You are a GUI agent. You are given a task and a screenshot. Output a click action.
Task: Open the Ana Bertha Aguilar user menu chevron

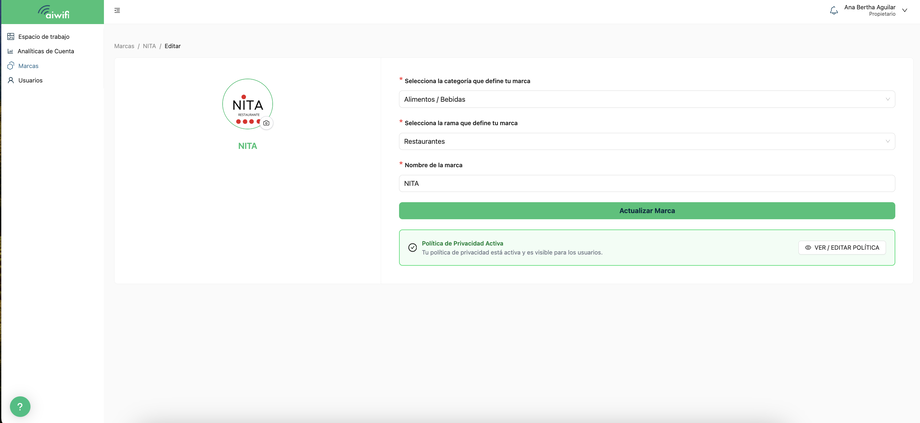[904, 11]
